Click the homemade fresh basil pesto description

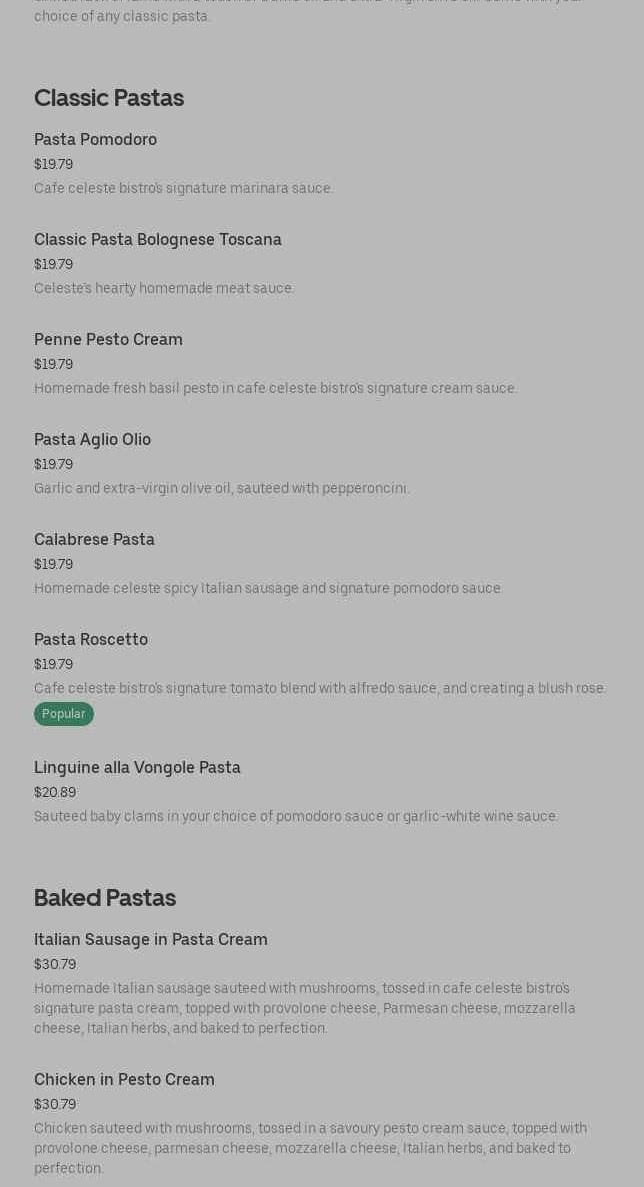[276, 388]
